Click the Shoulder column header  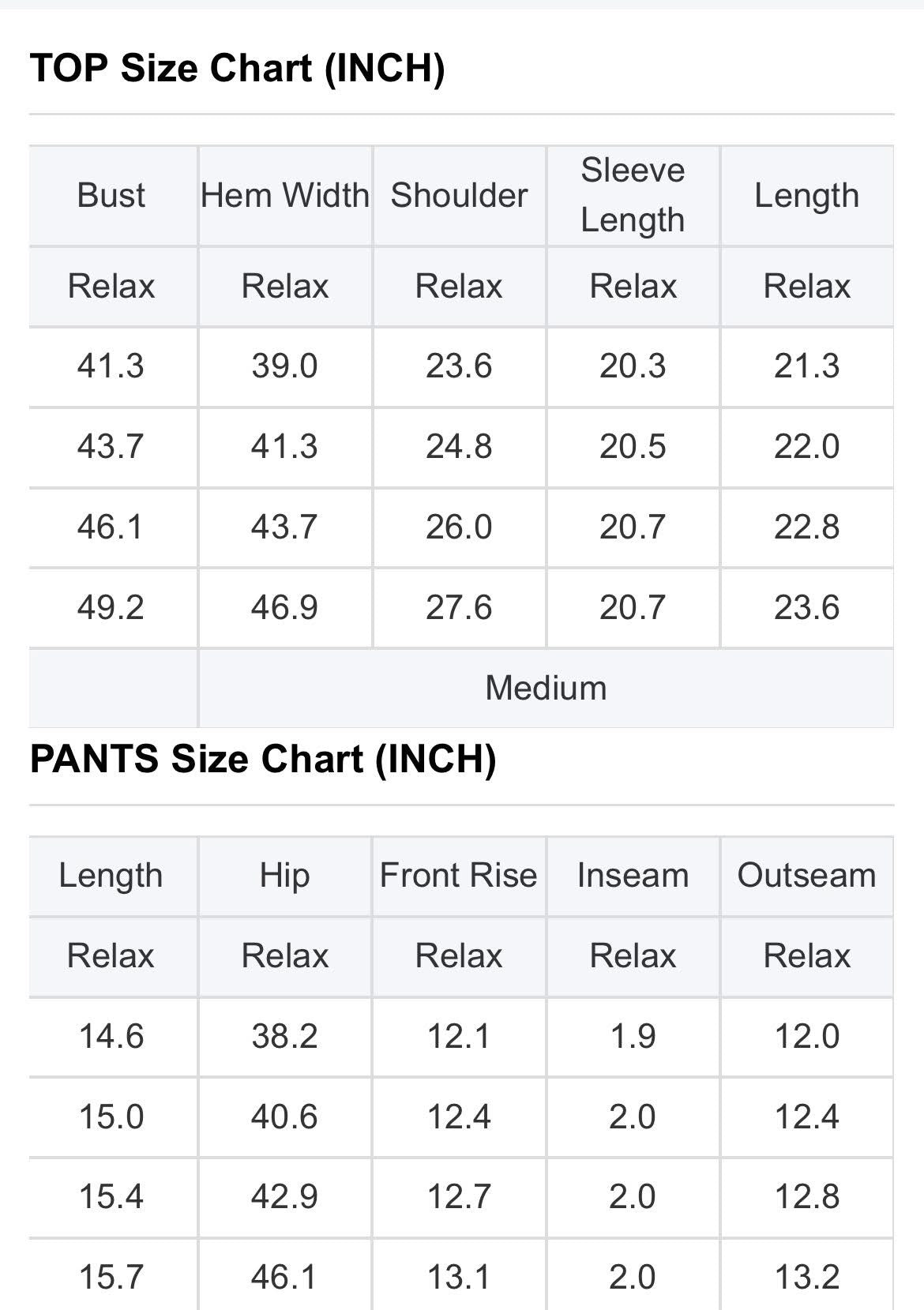(x=459, y=195)
